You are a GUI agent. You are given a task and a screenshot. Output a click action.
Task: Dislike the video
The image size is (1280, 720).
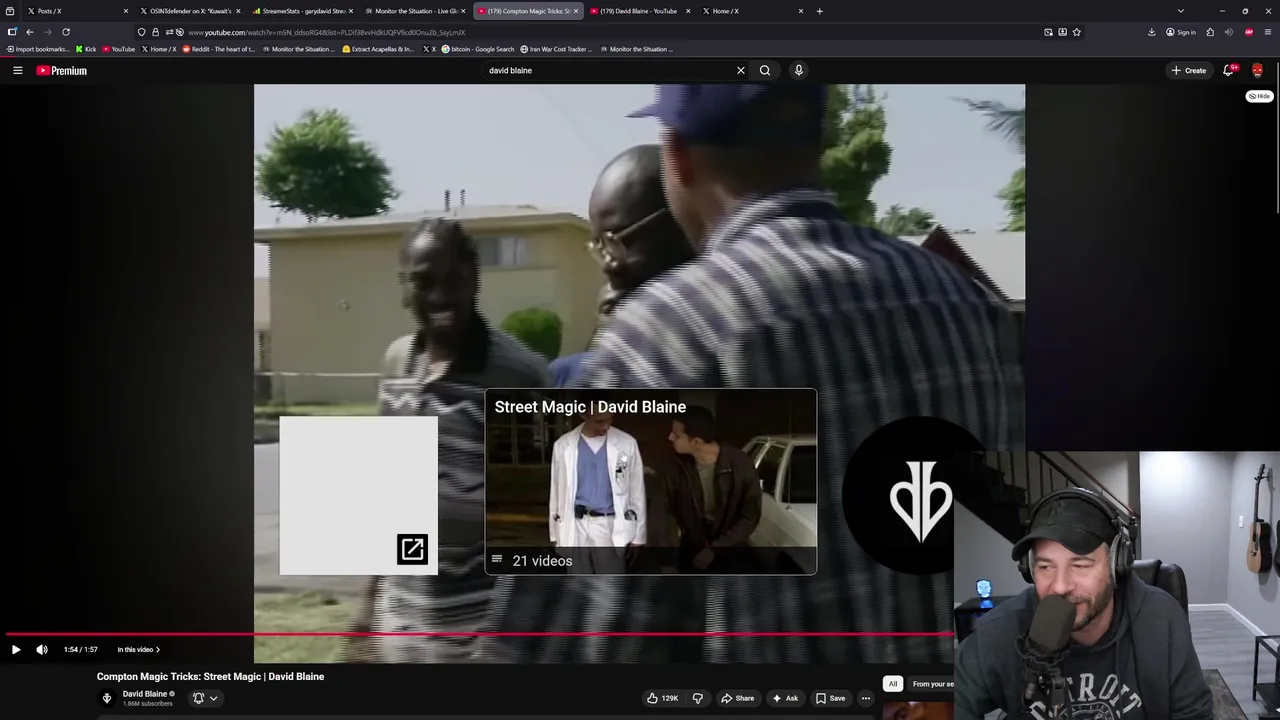(698, 698)
